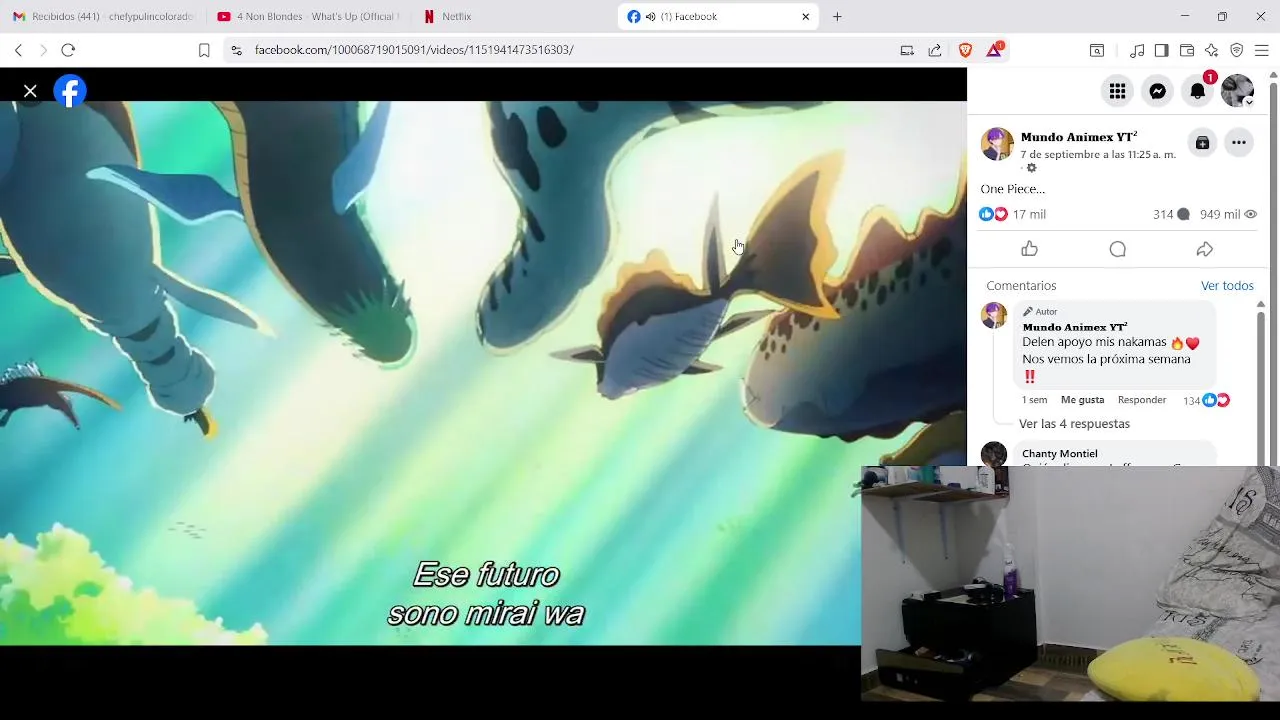Screen dimensions: 1280x720
Task: Reload the current page
Action: click(68, 50)
